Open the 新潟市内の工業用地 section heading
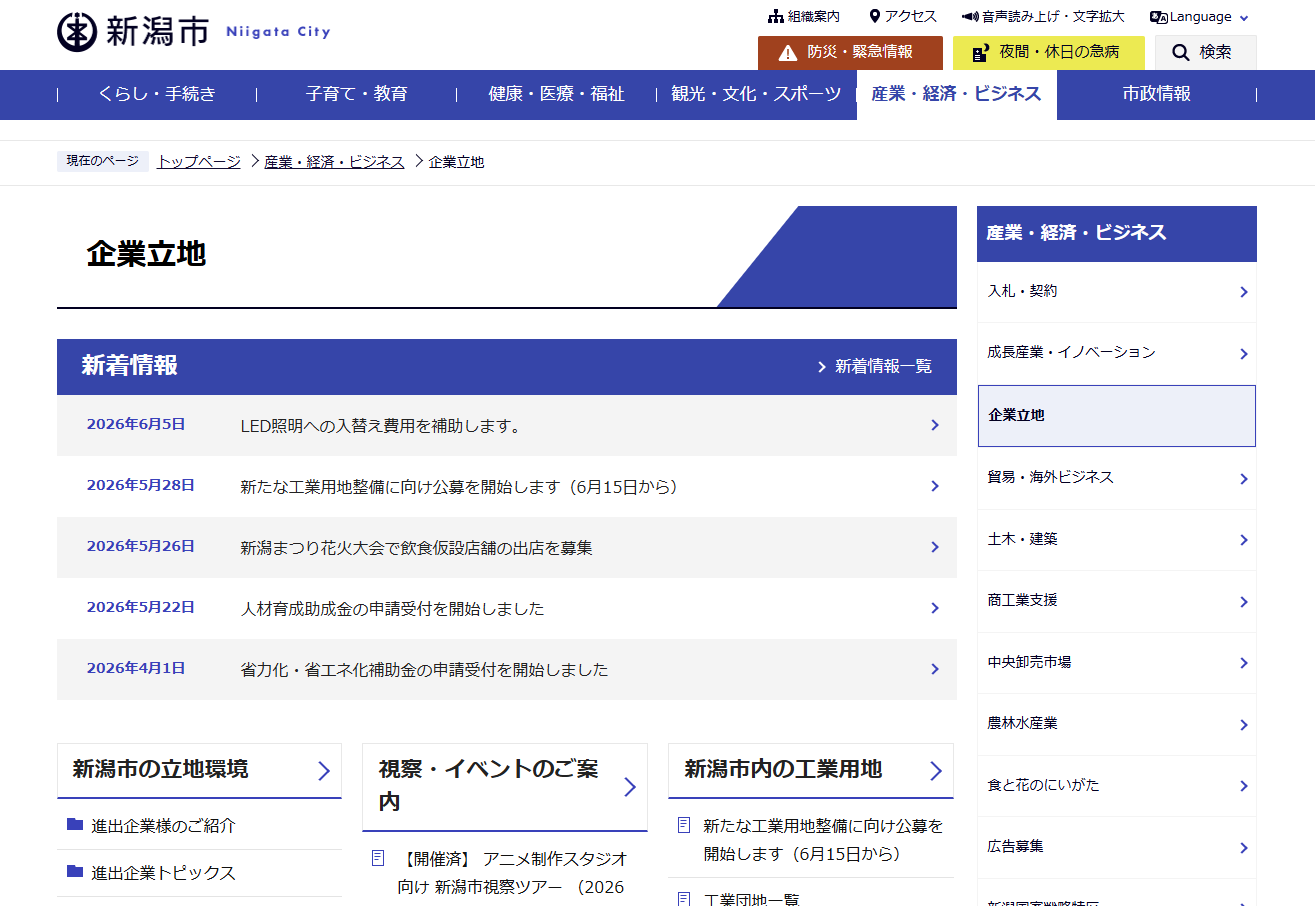Viewport: 1315px width, 906px height. [x=811, y=770]
